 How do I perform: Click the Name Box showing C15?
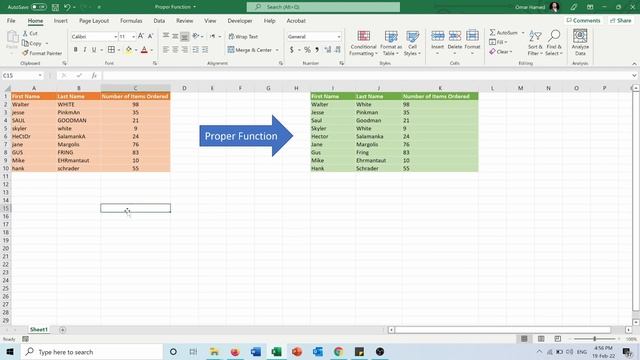click(22, 76)
